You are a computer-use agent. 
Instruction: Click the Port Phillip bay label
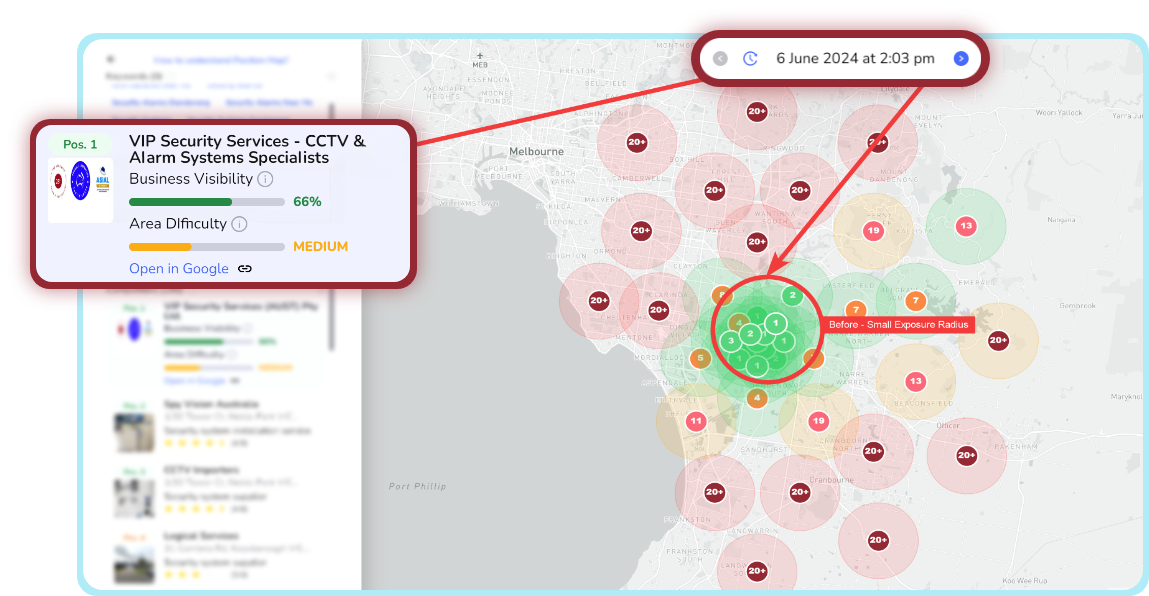pos(417,486)
